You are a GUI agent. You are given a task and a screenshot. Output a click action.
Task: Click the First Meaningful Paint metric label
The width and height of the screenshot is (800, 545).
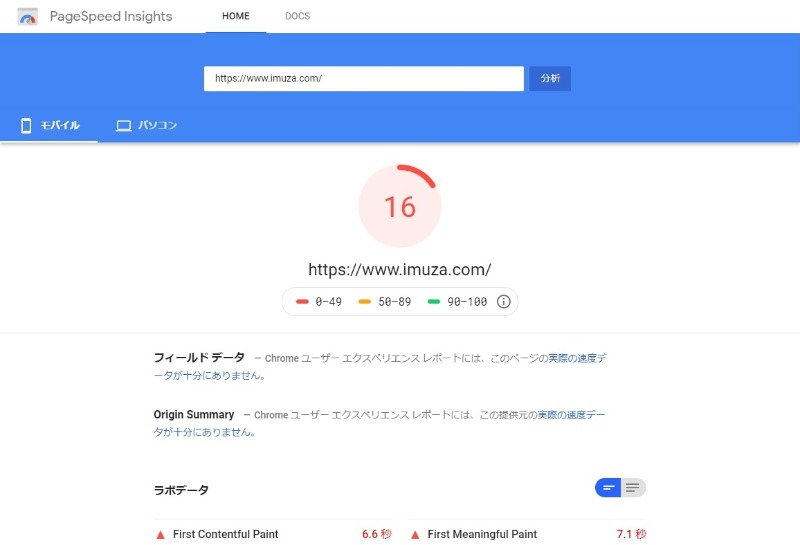click(x=482, y=534)
